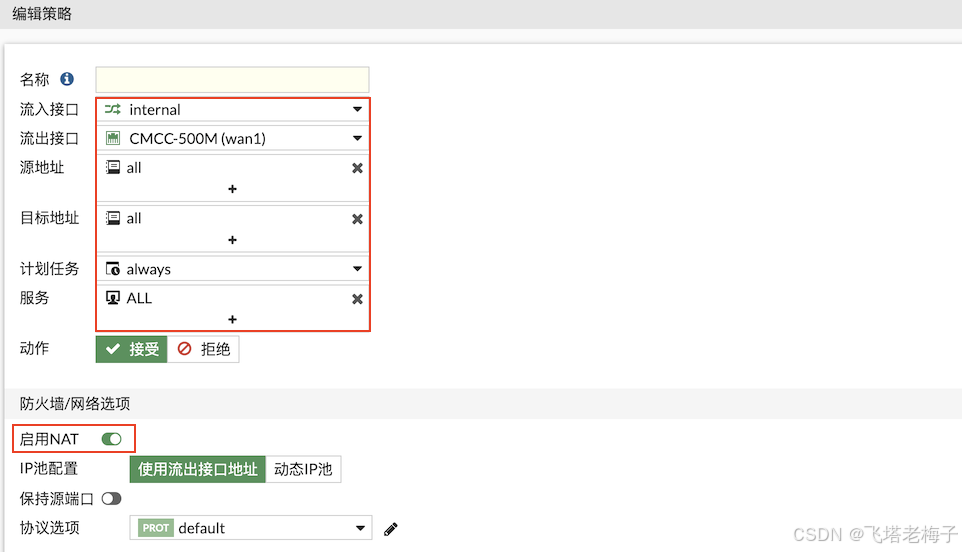This screenshot has width=962, height=552.
Task: Remove the ALL service entry
Action: (x=357, y=299)
